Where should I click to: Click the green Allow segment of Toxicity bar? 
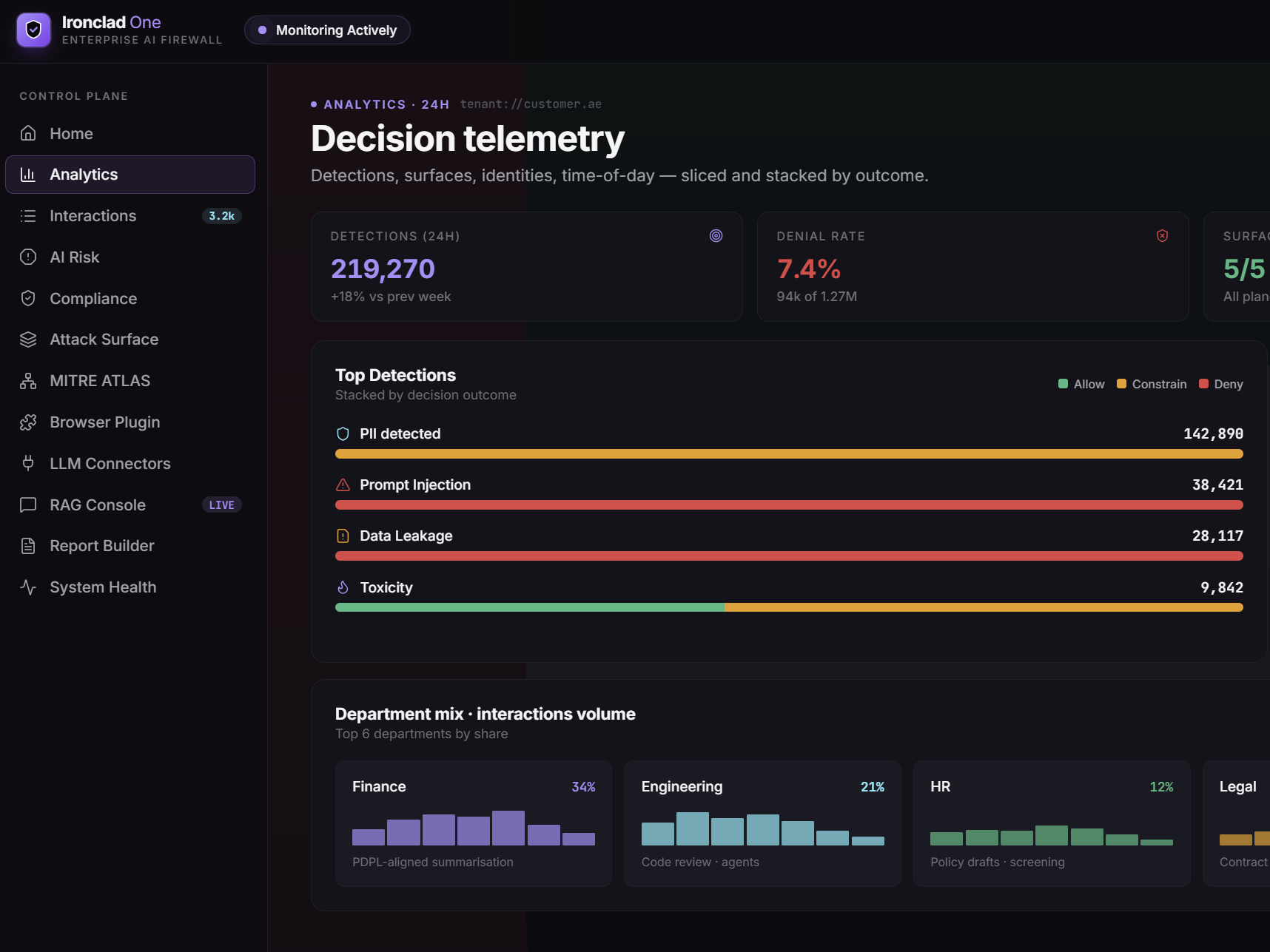click(530, 607)
